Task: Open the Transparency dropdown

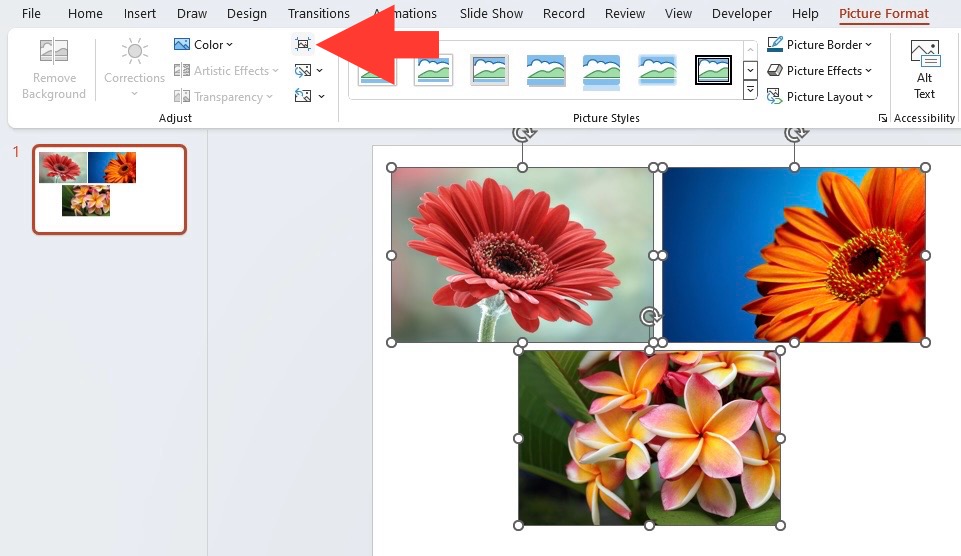Action: pyautogui.click(x=223, y=96)
